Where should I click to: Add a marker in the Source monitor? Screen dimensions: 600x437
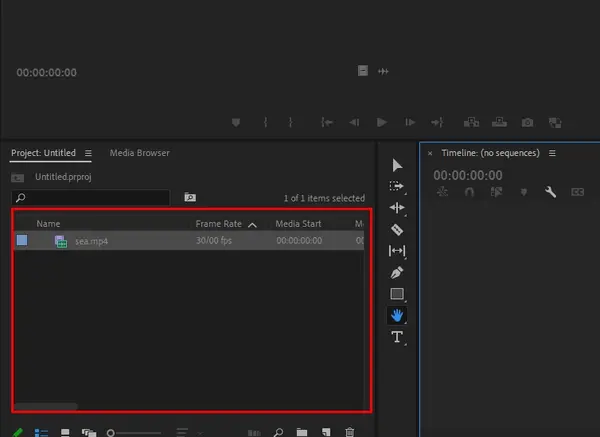click(x=236, y=122)
